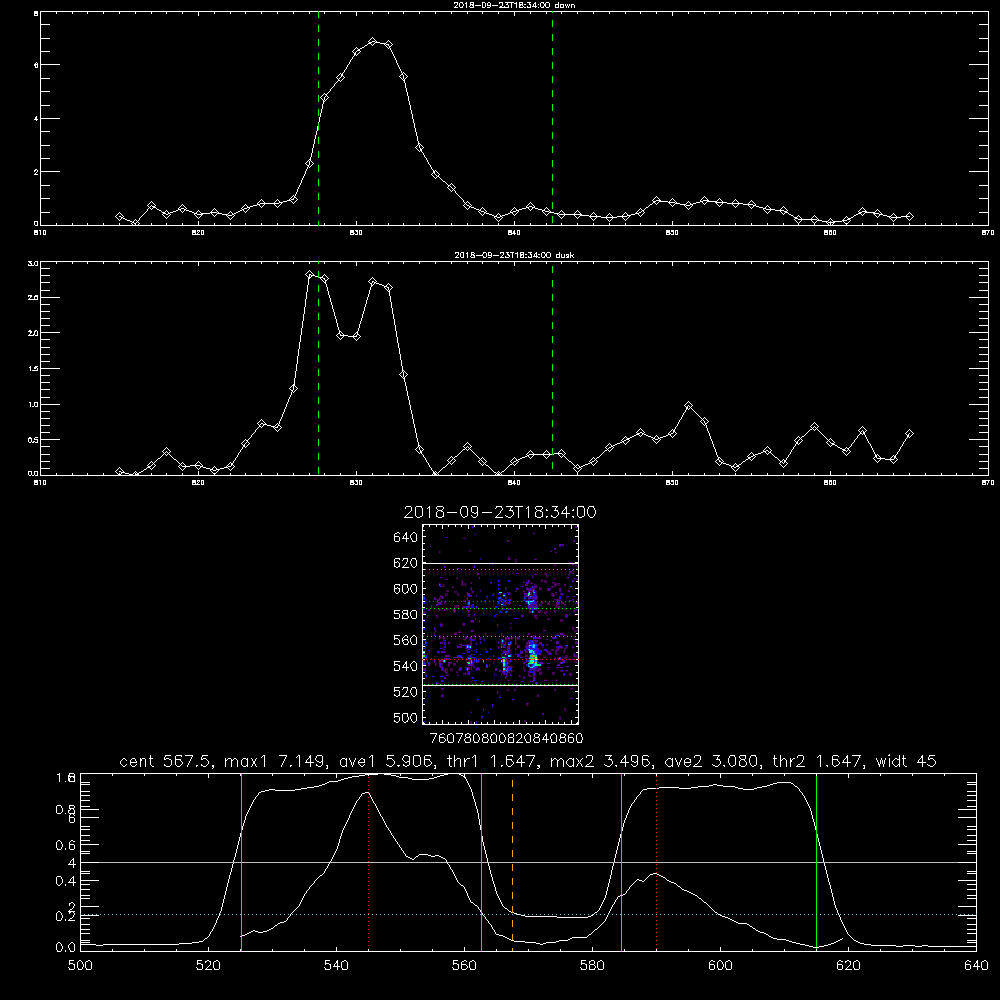Click y-axis label "520" beside the heatmap
Image resolution: width=1000 pixels, height=1000 pixels.
(x=406, y=691)
